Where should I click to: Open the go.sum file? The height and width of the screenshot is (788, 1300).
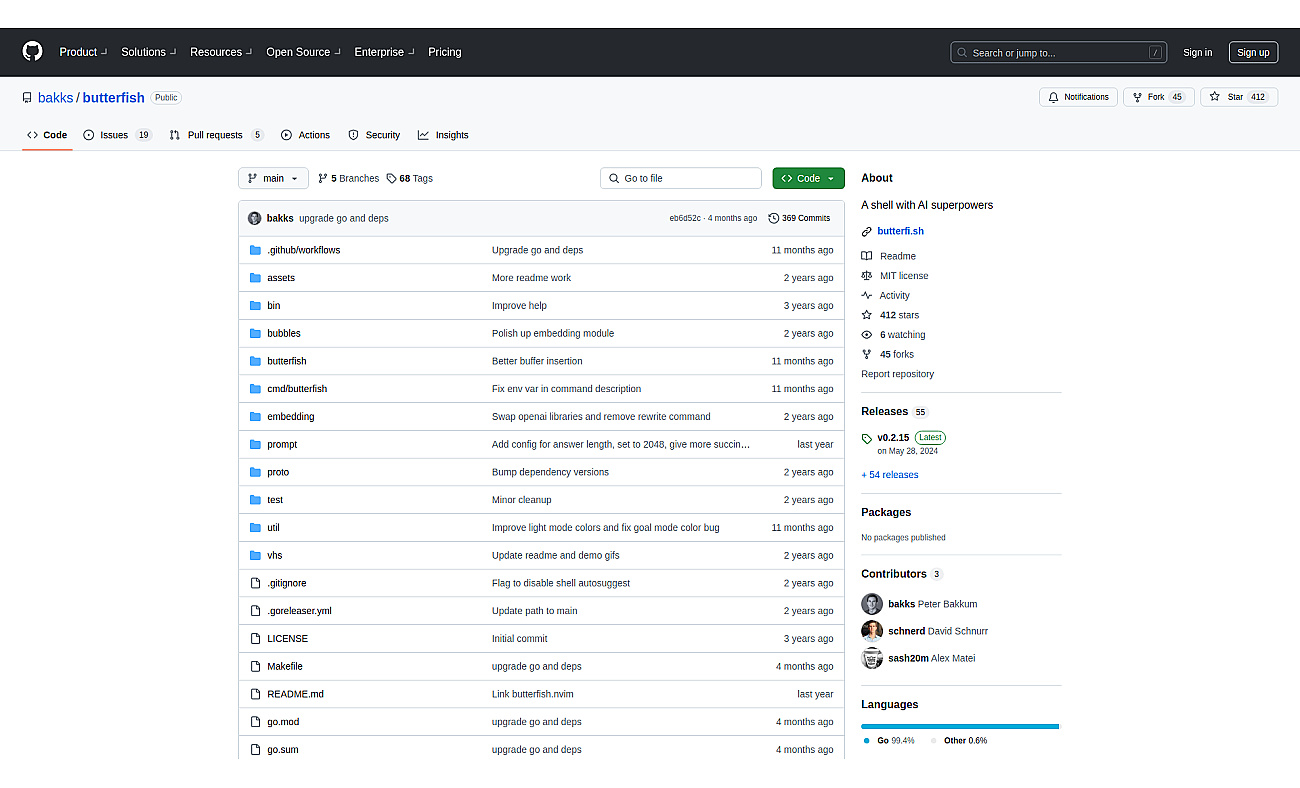click(282, 750)
